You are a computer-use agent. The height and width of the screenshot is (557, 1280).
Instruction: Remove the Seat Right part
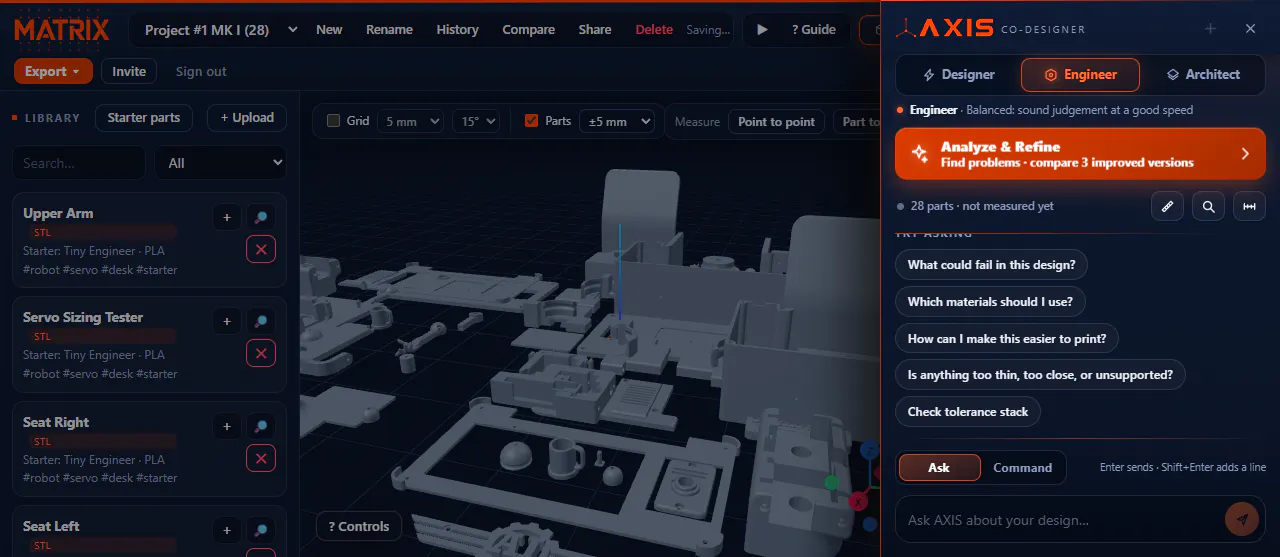click(x=260, y=458)
